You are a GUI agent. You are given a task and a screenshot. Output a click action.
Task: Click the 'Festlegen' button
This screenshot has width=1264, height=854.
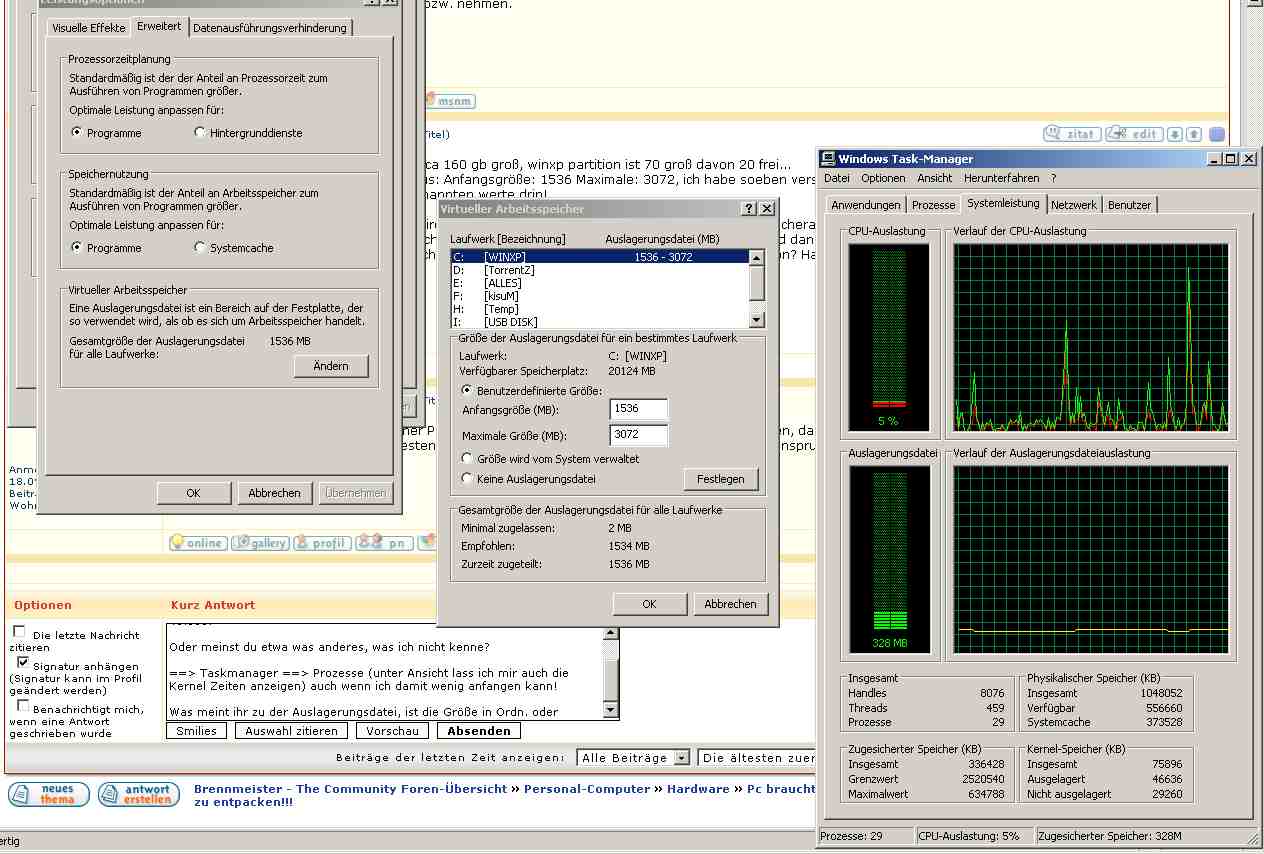pyautogui.click(x=720, y=479)
